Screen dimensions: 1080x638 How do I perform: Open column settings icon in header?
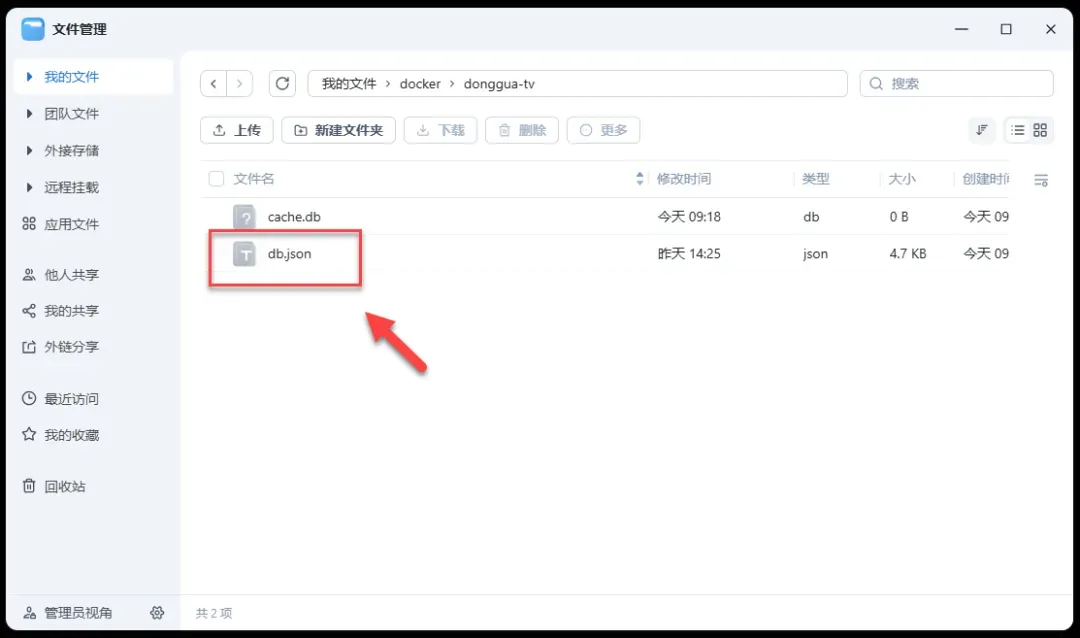click(1041, 180)
